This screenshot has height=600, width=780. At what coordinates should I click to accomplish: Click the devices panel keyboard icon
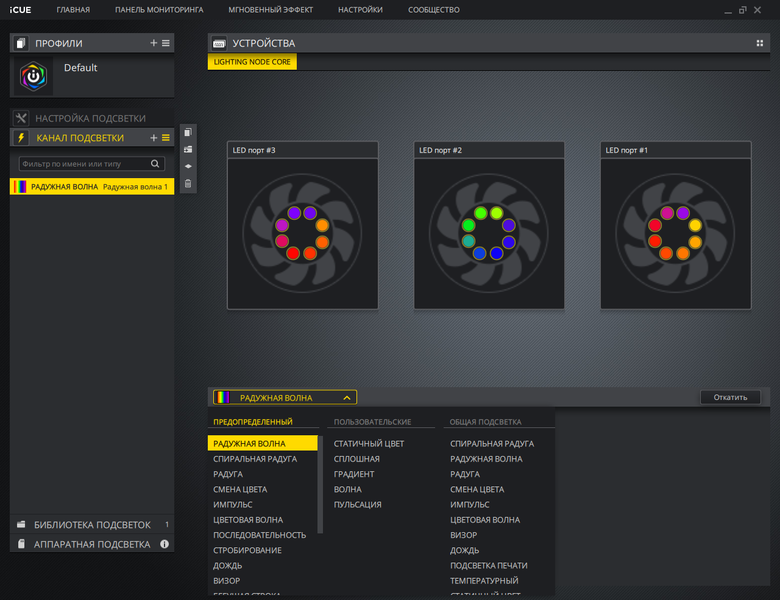(x=219, y=43)
